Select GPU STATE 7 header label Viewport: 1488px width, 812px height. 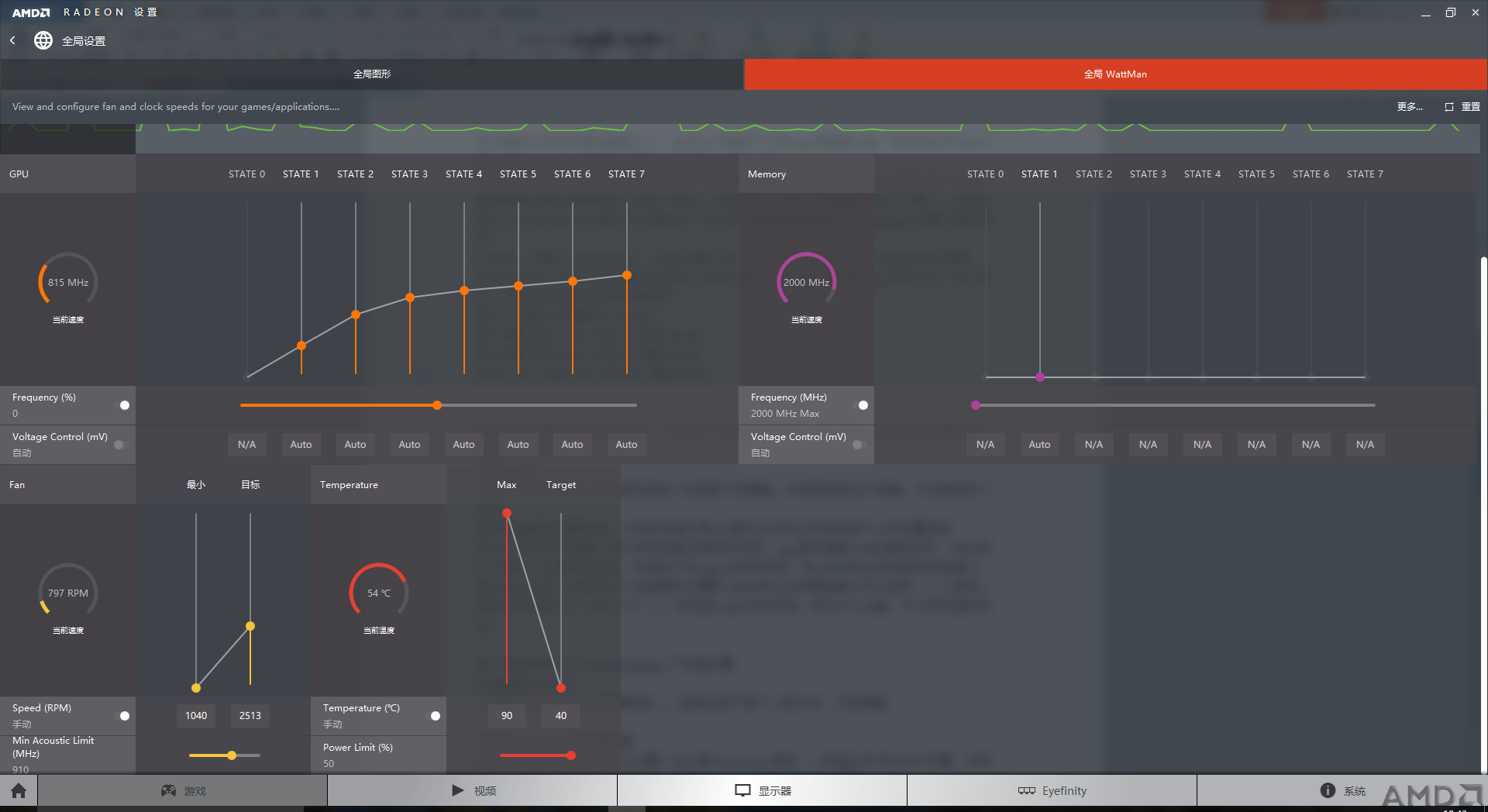(x=626, y=174)
